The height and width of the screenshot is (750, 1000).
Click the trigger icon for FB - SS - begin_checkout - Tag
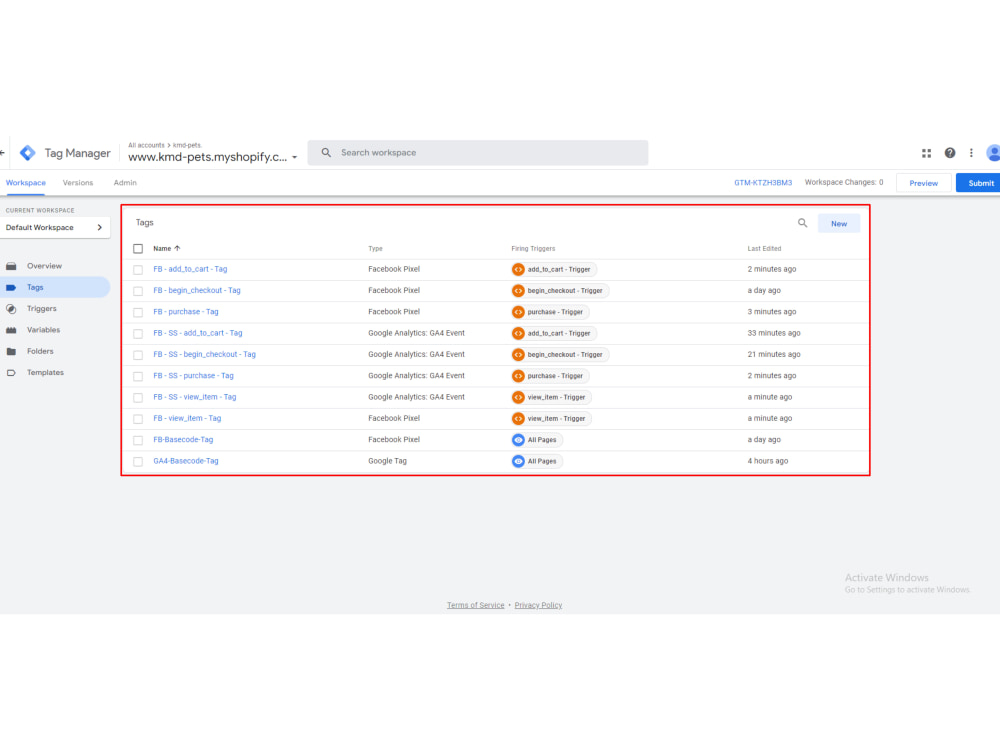[x=518, y=355]
